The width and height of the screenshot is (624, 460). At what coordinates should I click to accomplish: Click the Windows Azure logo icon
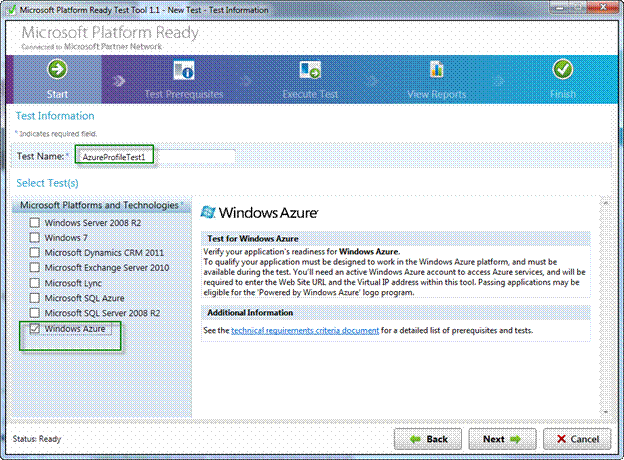[208, 212]
